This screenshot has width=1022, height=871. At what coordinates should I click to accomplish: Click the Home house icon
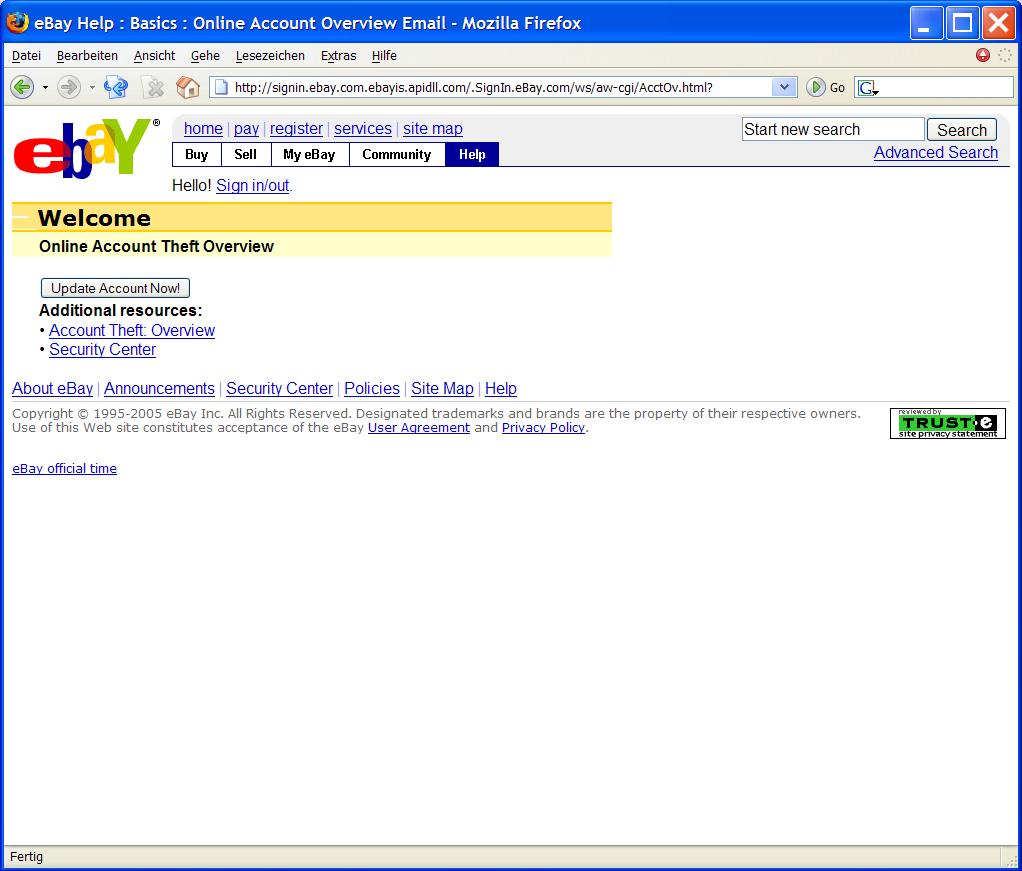(x=188, y=87)
